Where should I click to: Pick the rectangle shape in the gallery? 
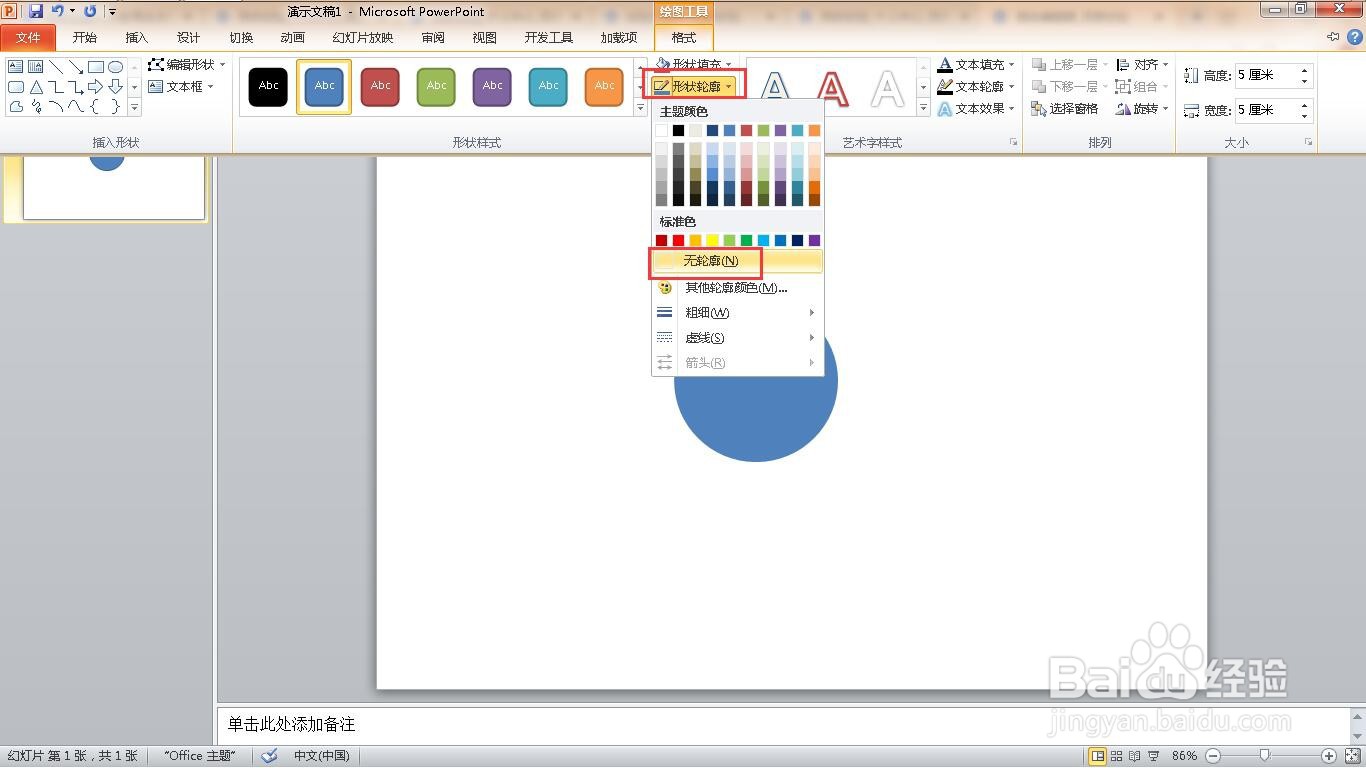96,67
